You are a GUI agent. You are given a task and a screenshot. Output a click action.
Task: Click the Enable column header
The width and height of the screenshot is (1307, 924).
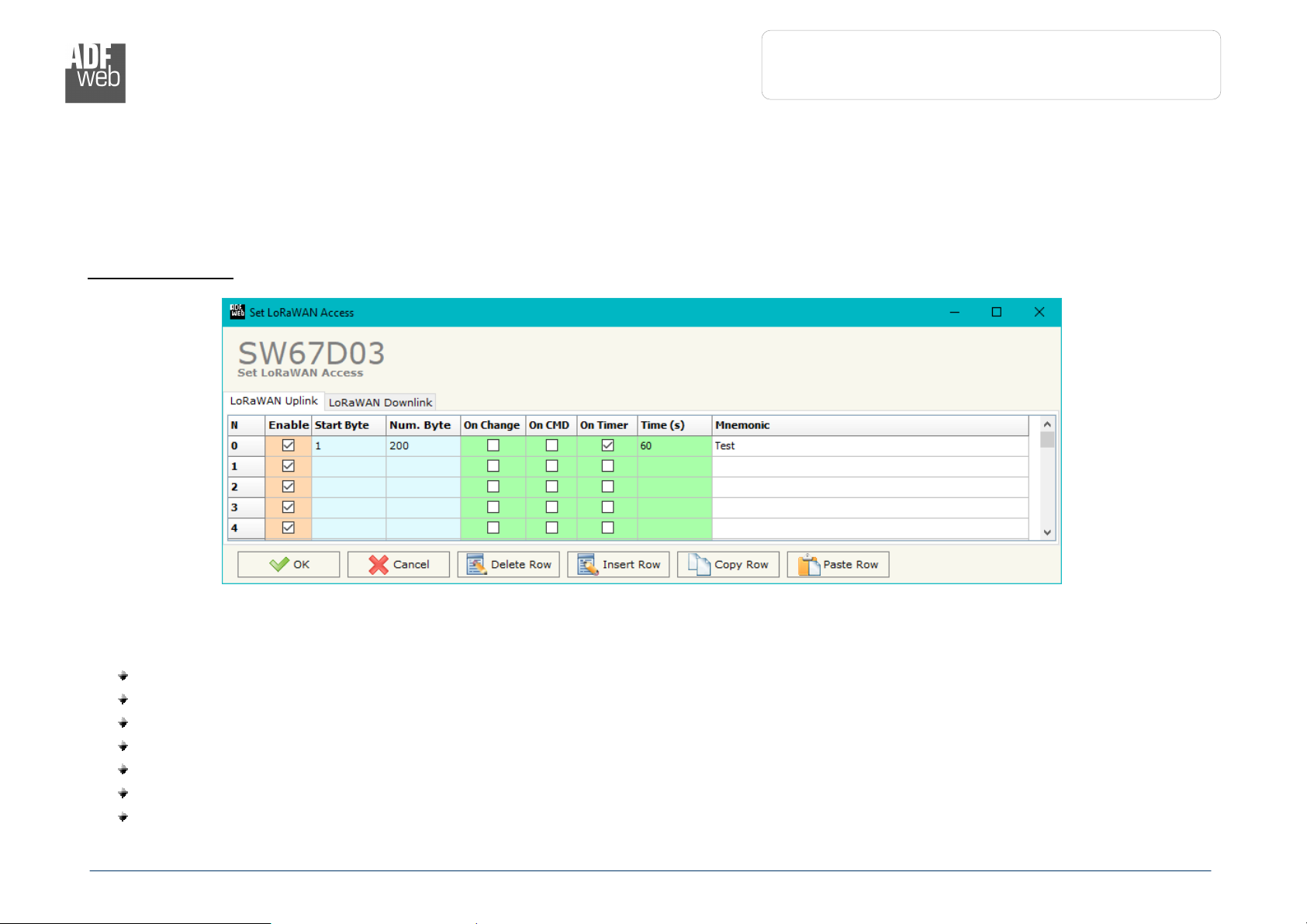[289, 425]
